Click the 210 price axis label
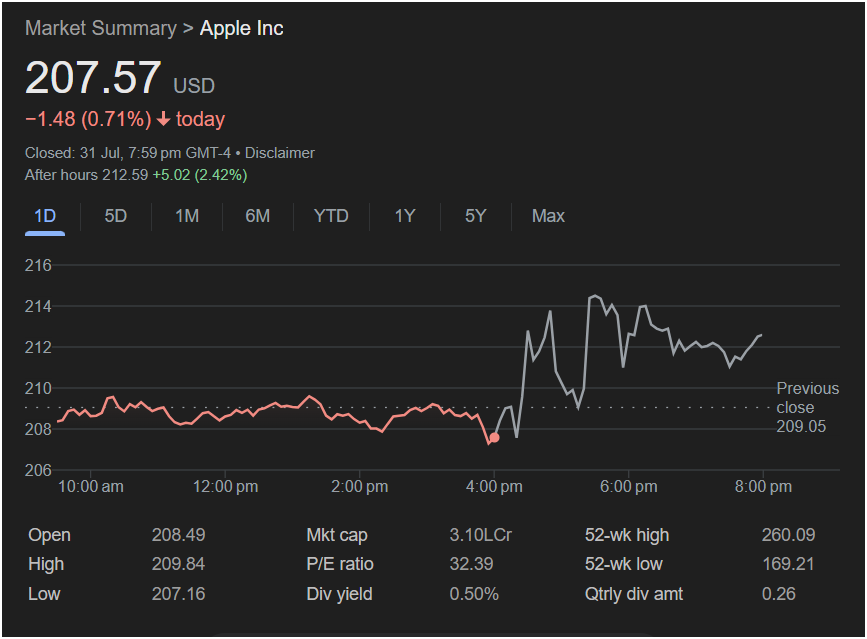 pyautogui.click(x=38, y=388)
